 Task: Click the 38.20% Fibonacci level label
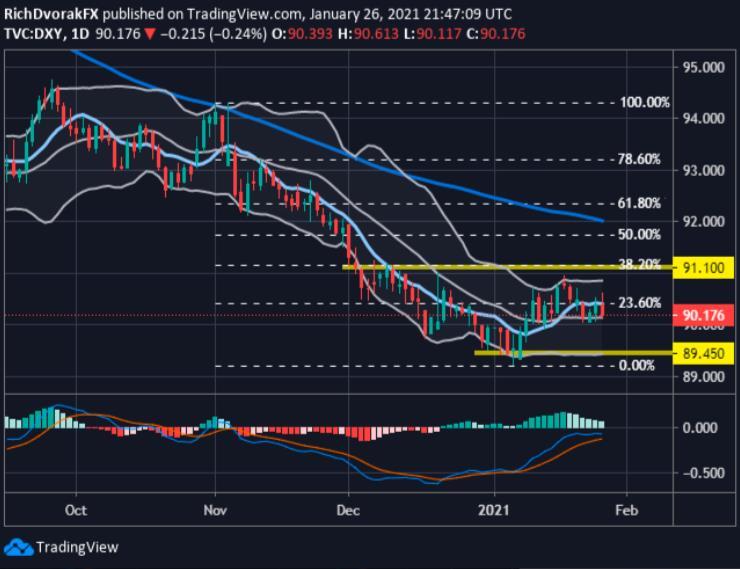point(639,264)
